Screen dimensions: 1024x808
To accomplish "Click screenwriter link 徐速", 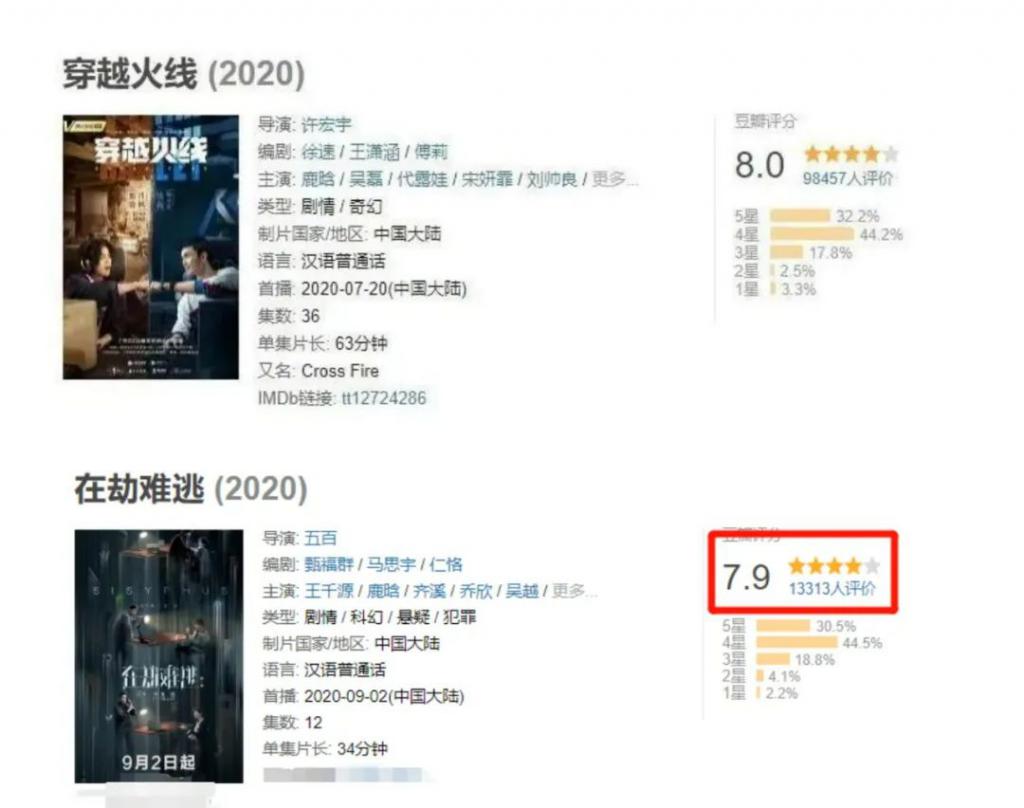I will tap(318, 152).
